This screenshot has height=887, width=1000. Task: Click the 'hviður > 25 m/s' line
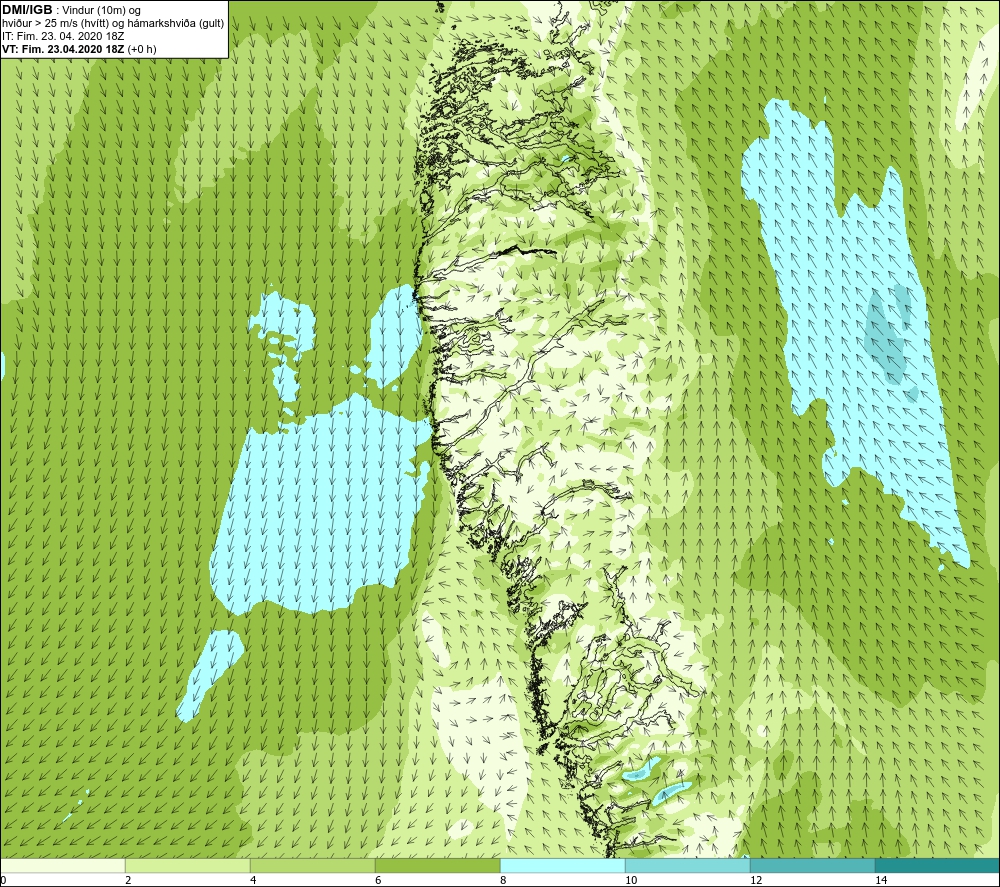pos(113,24)
